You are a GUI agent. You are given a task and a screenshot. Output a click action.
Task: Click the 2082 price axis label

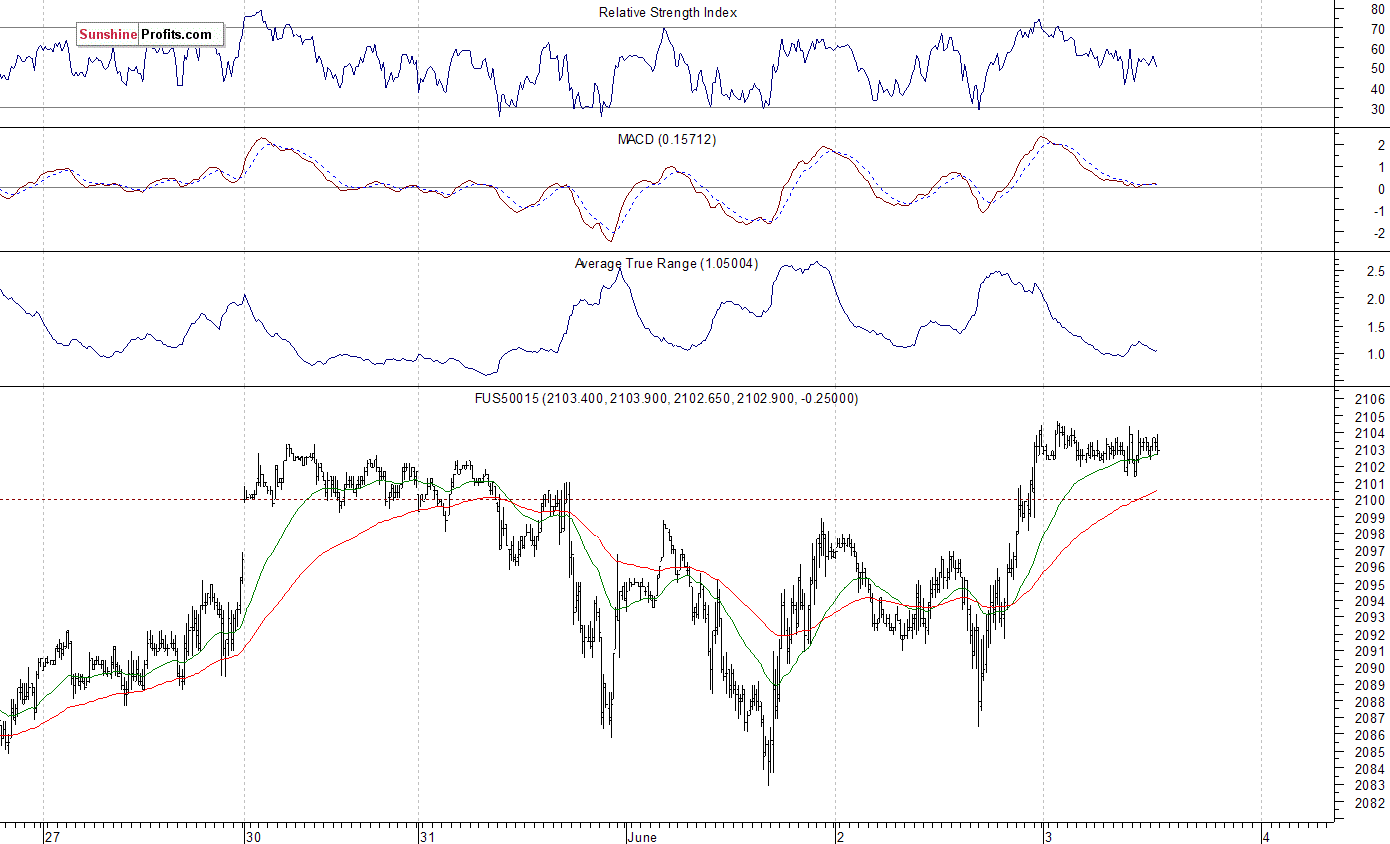[x=1370, y=802]
